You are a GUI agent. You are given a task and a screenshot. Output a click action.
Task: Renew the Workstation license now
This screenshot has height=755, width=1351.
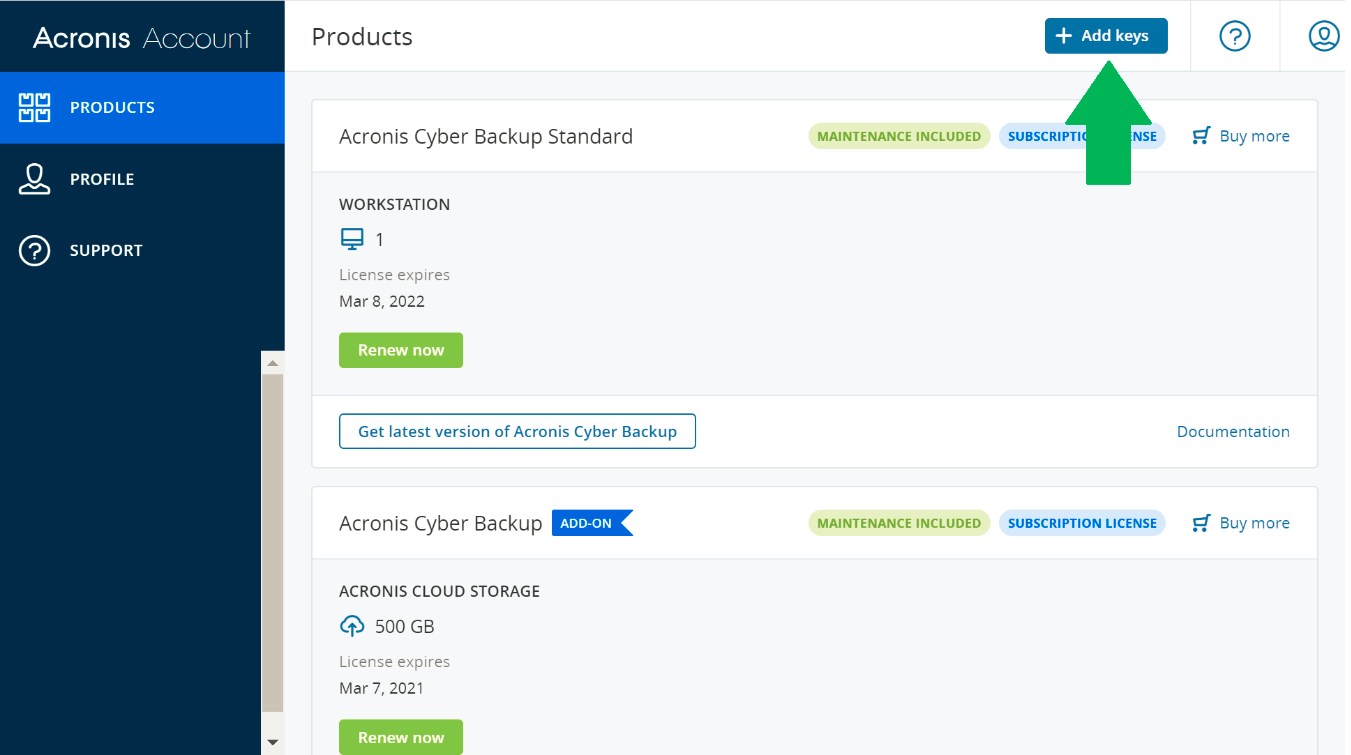(401, 350)
